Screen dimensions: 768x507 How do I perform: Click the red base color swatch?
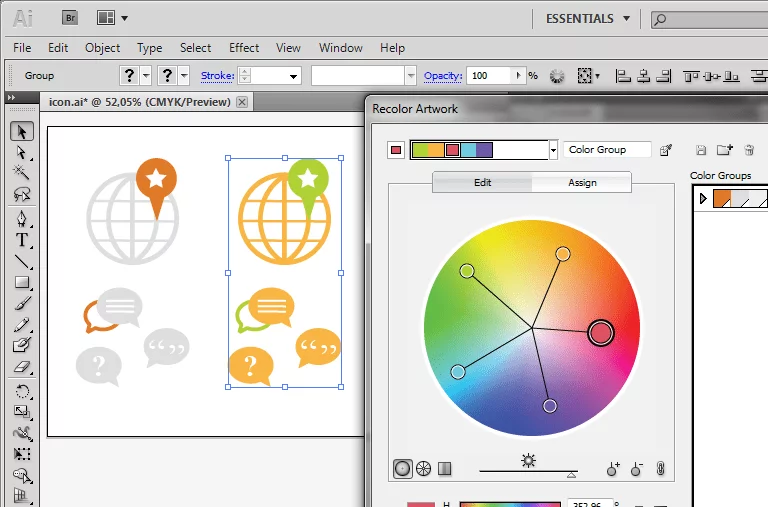tap(396, 150)
